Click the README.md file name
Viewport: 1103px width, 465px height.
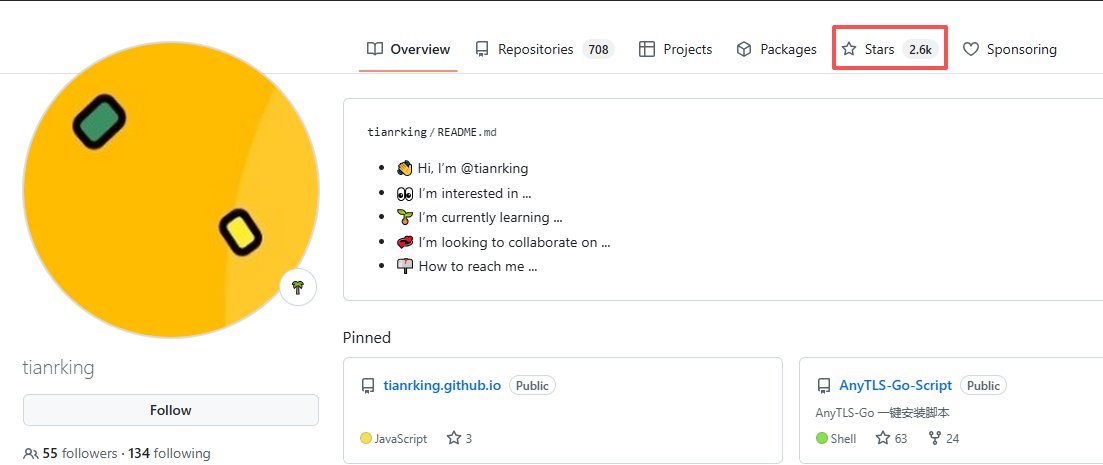click(x=467, y=132)
